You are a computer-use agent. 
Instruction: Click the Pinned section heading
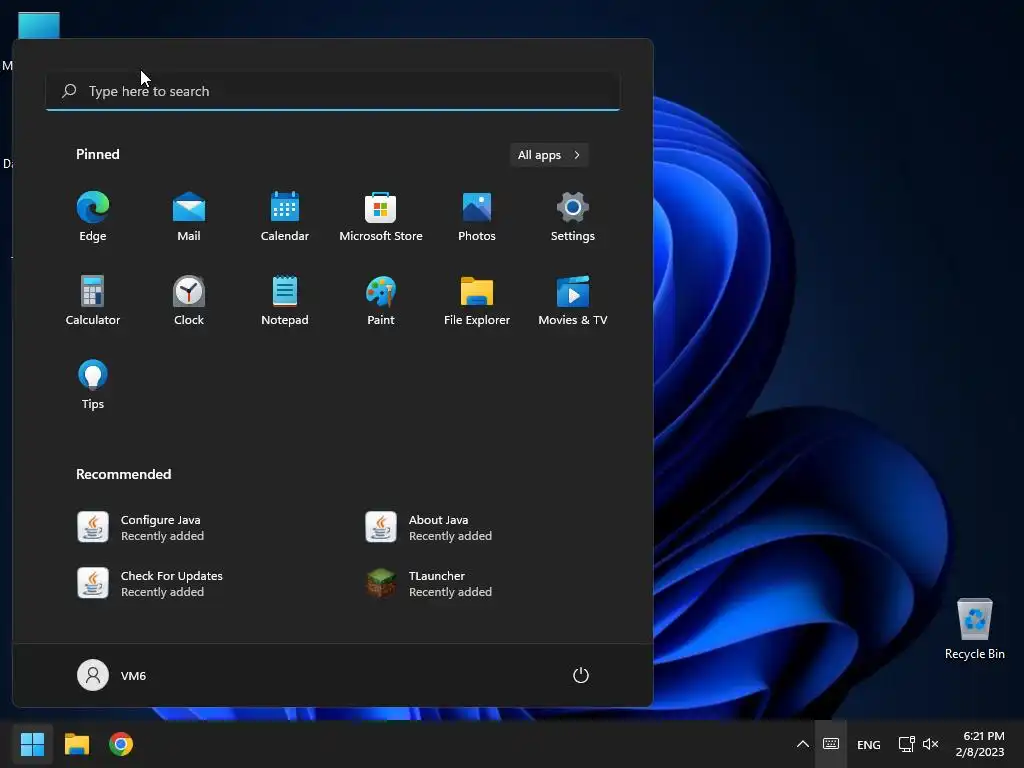(98, 154)
